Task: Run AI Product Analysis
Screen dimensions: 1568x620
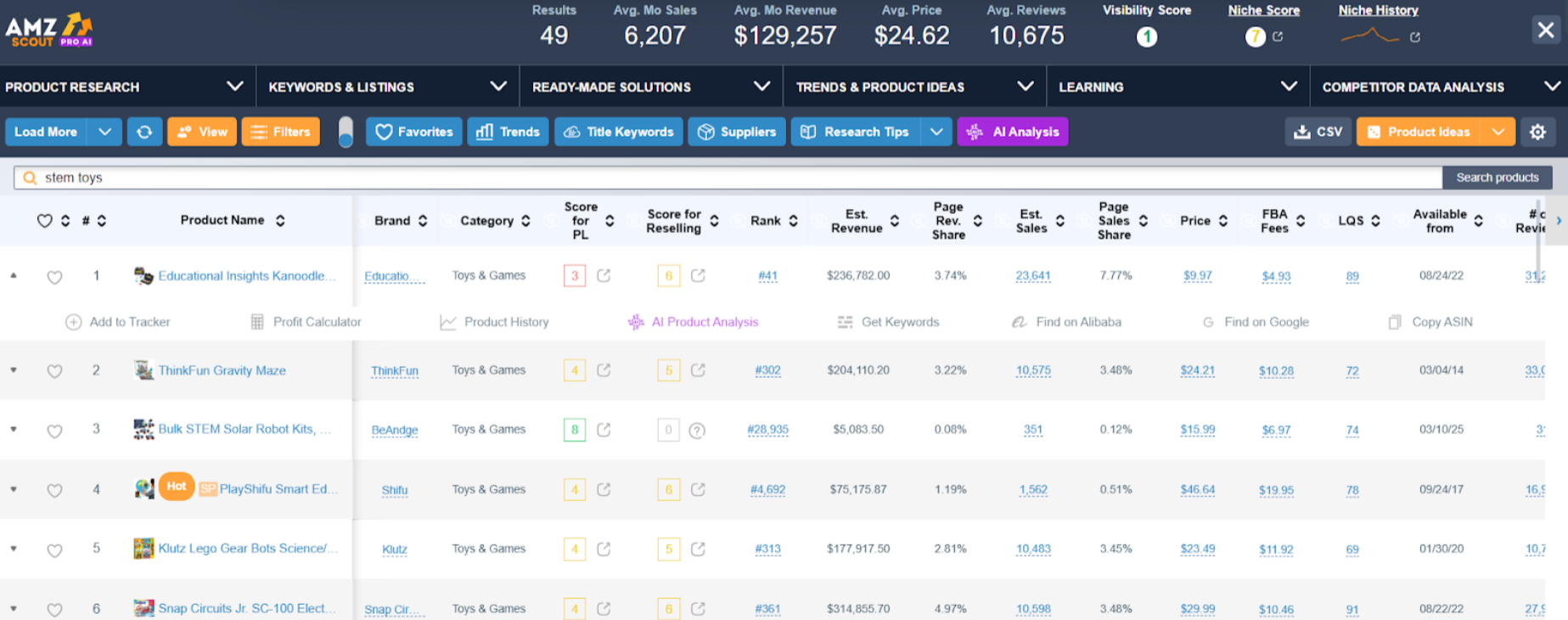Action: coord(694,322)
